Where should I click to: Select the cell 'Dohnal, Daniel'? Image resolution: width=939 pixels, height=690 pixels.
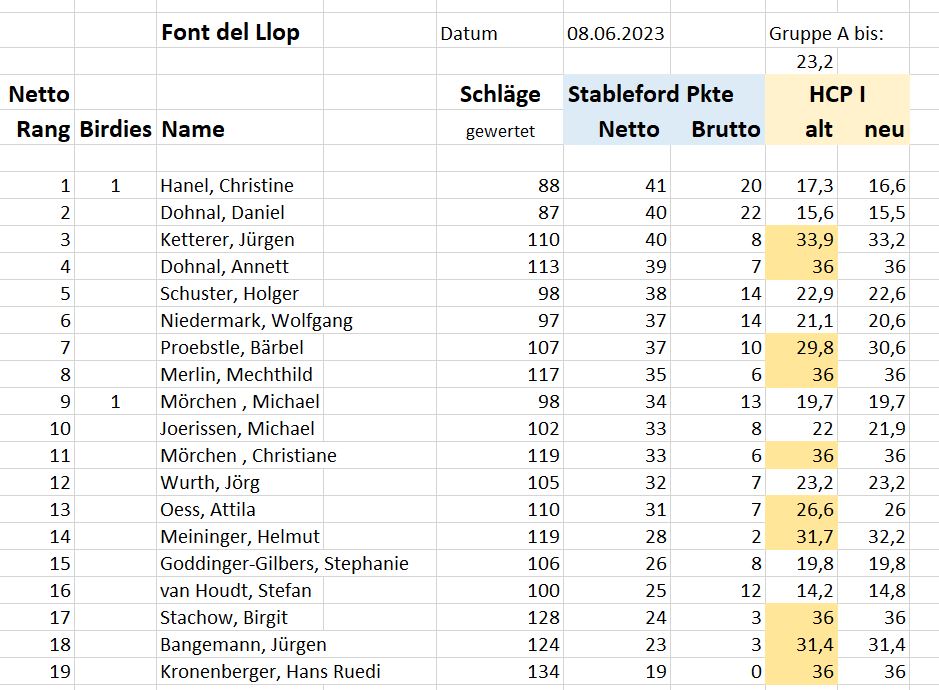222,213
